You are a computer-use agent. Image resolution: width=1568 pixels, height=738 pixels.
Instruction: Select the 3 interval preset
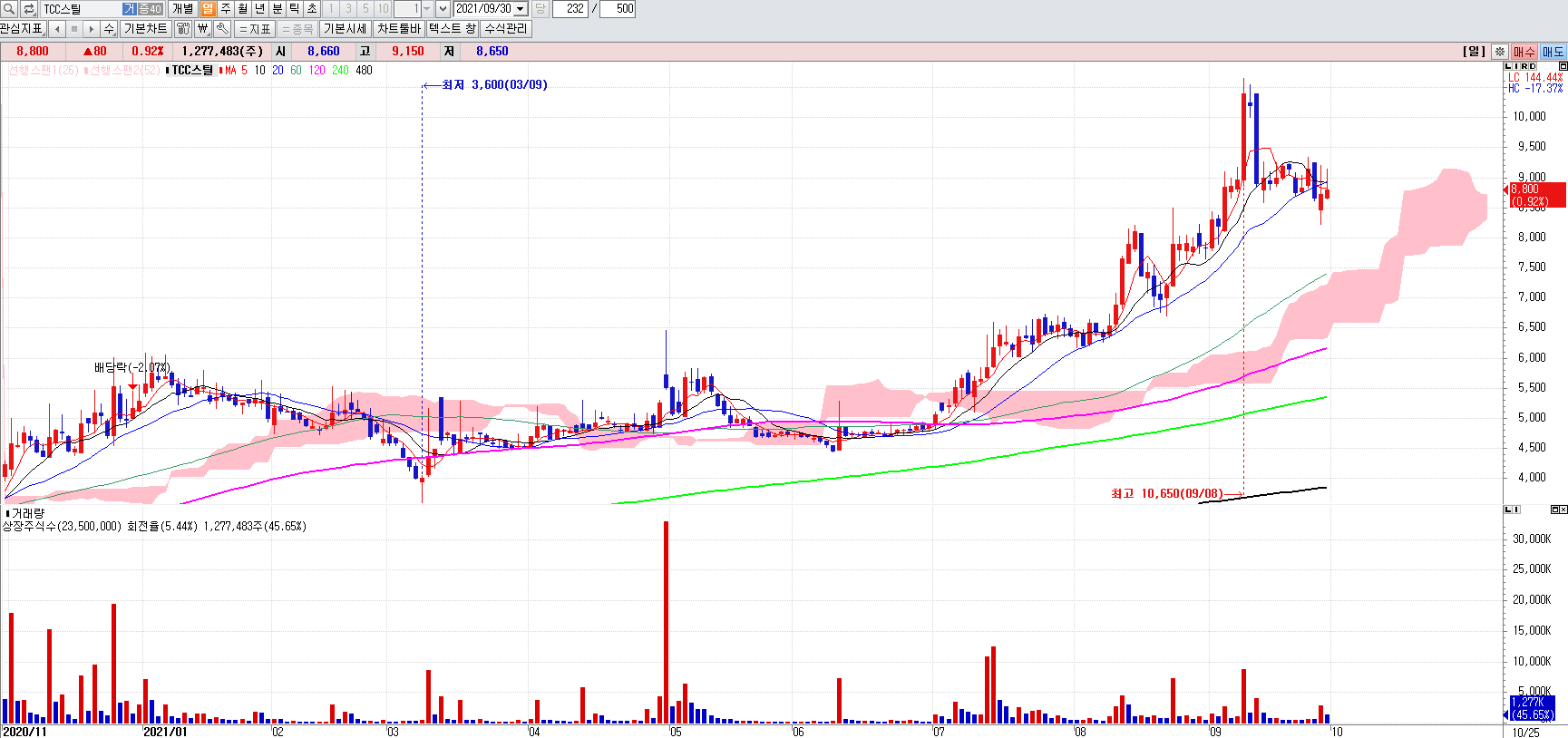point(348,9)
